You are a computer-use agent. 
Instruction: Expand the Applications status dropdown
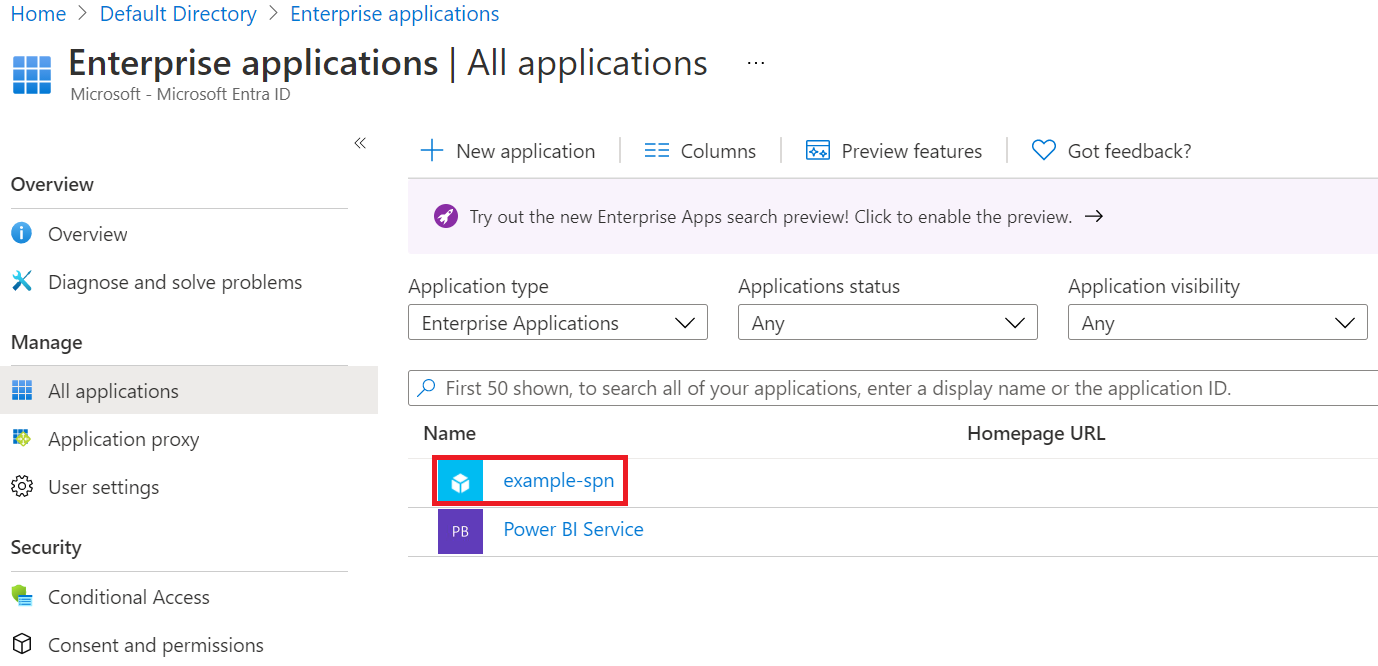click(x=888, y=323)
